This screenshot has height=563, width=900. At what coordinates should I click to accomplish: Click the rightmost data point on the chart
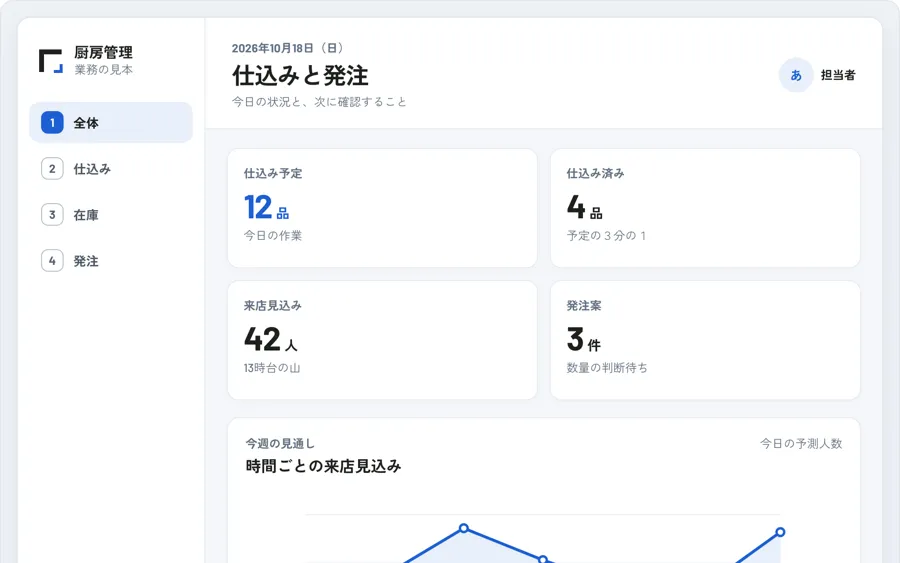[780, 532]
